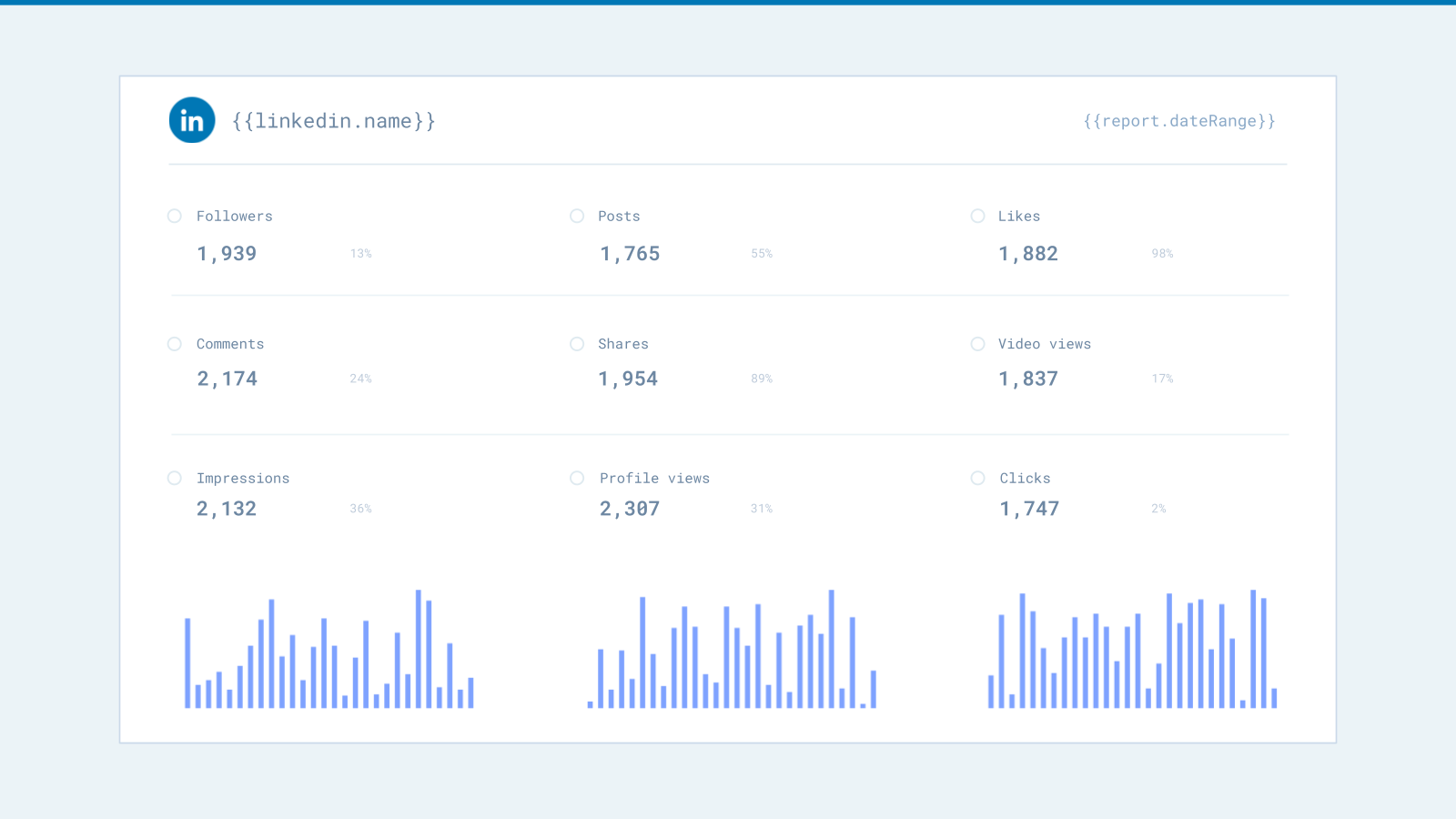Click the Shares 89% change

coord(762,379)
